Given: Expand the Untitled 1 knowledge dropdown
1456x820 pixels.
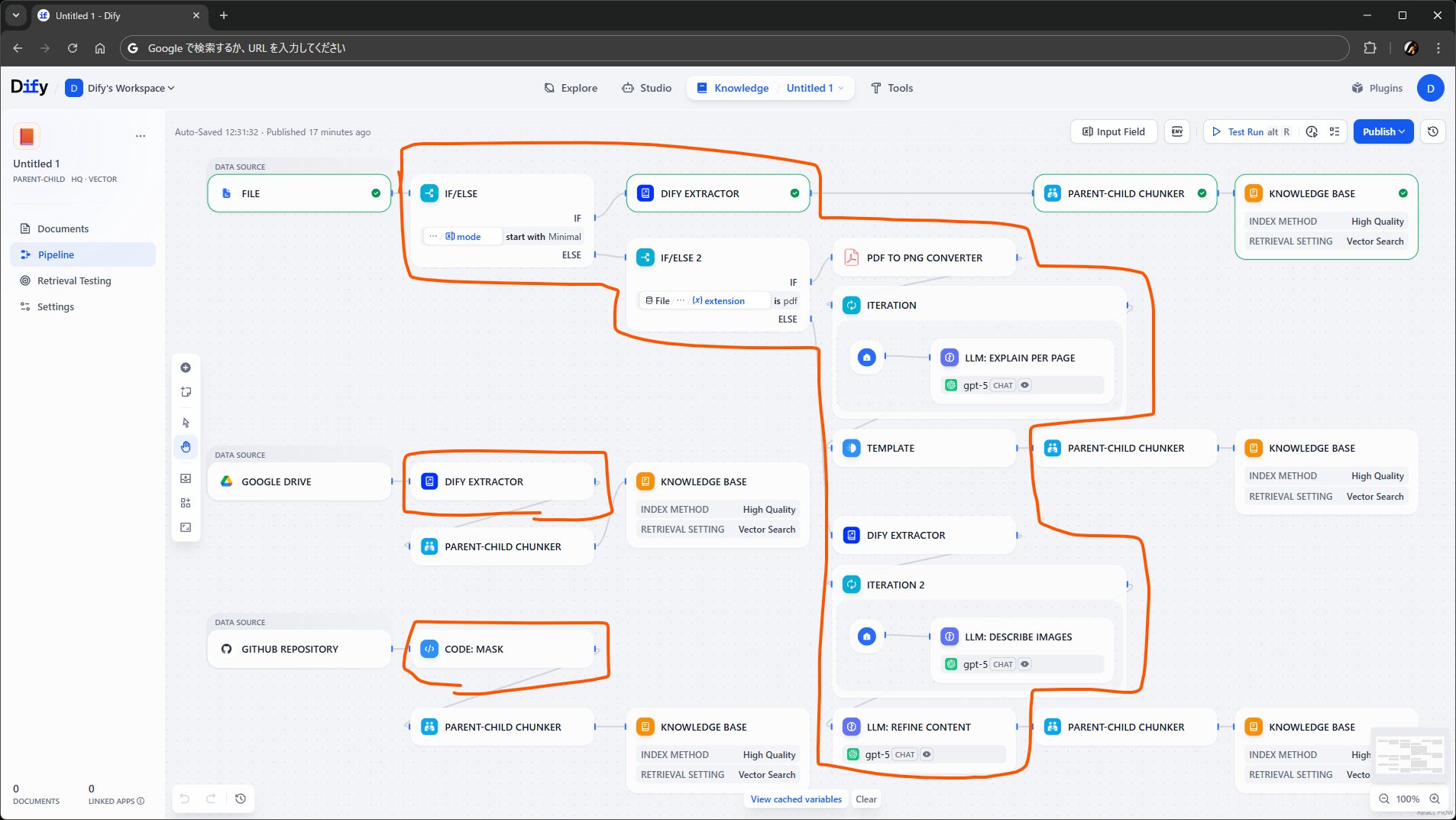Looking at the screenshot, I should point(814,88).
